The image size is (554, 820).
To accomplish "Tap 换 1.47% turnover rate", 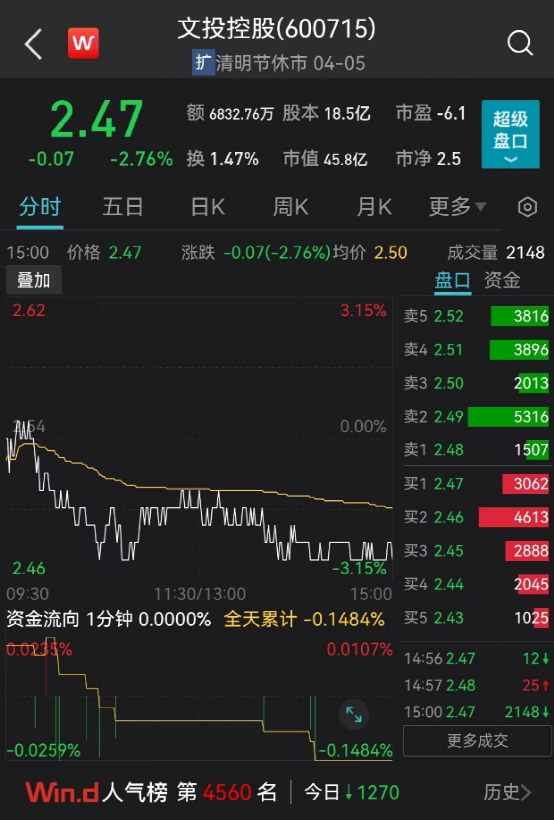I will (x=222, y=159).
